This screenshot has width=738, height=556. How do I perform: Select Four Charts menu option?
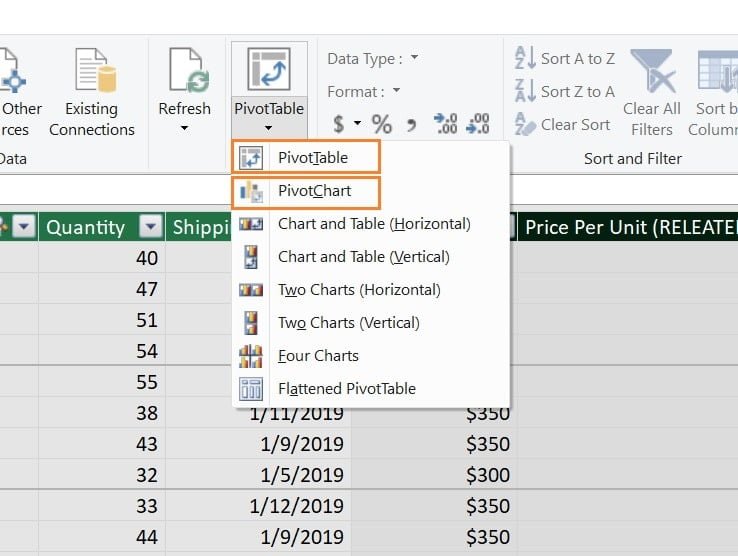pyautogui.click(x=318, y=355)
